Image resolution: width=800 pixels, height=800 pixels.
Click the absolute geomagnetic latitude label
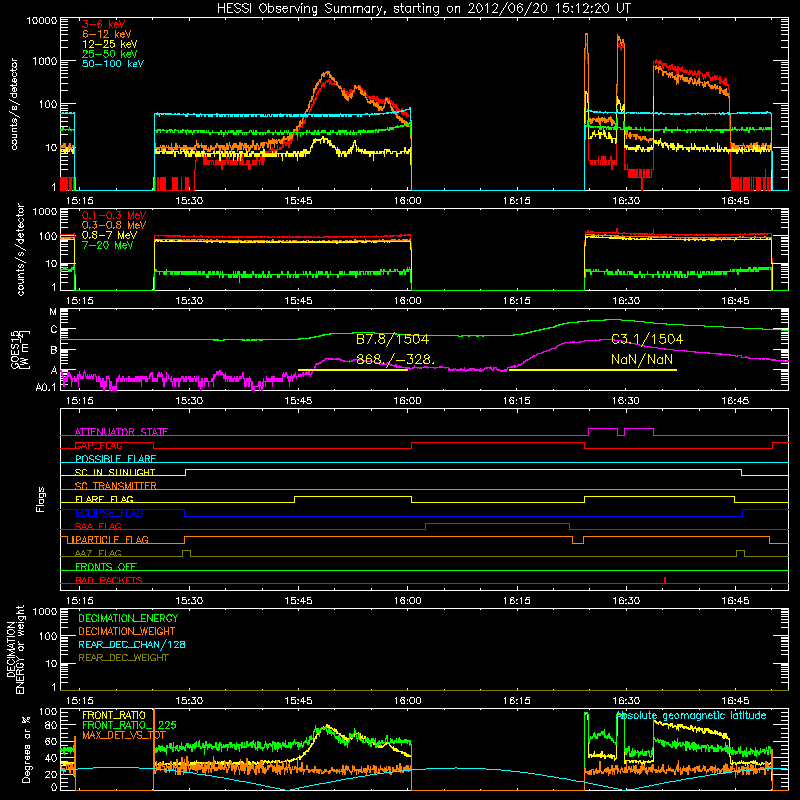click(x=691, y=715)
